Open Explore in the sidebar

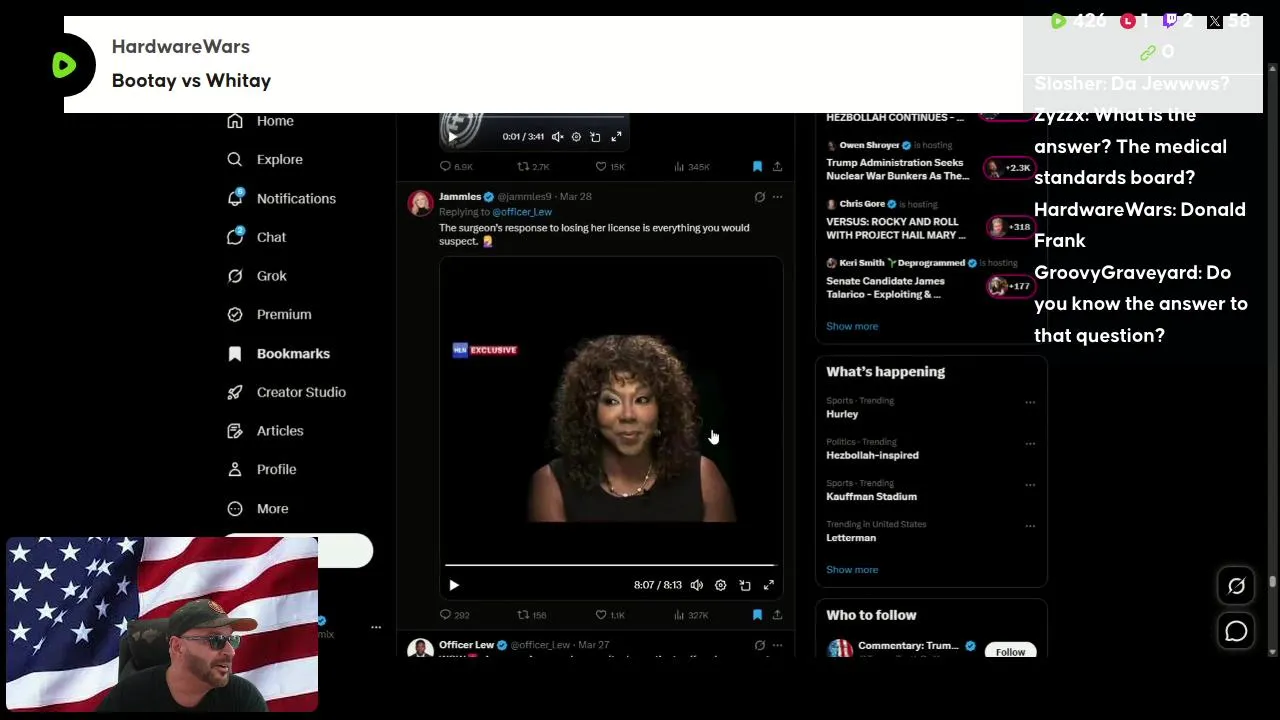[265, 159]
